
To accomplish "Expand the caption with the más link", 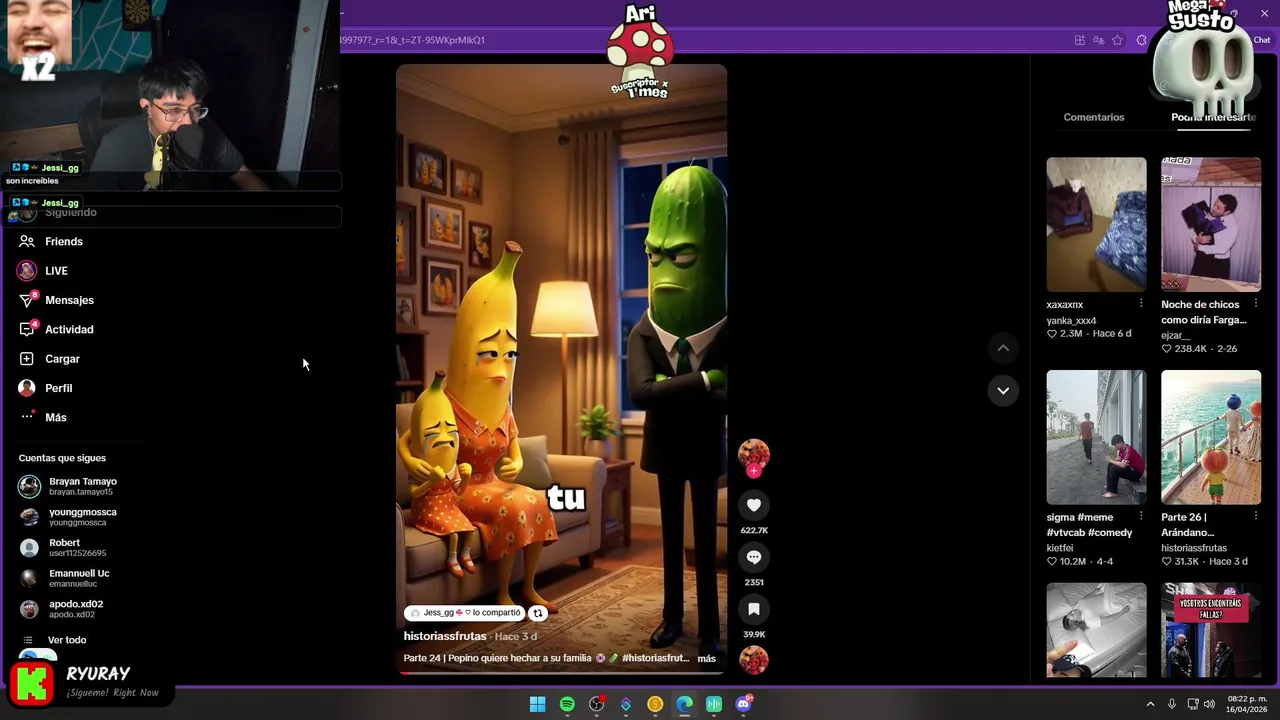I will click(x=707, y=658).
